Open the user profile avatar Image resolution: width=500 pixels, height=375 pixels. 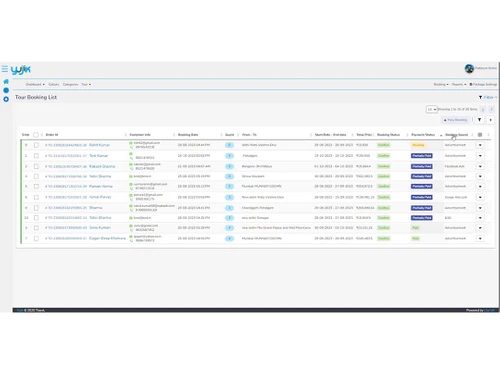coord(469,68)
